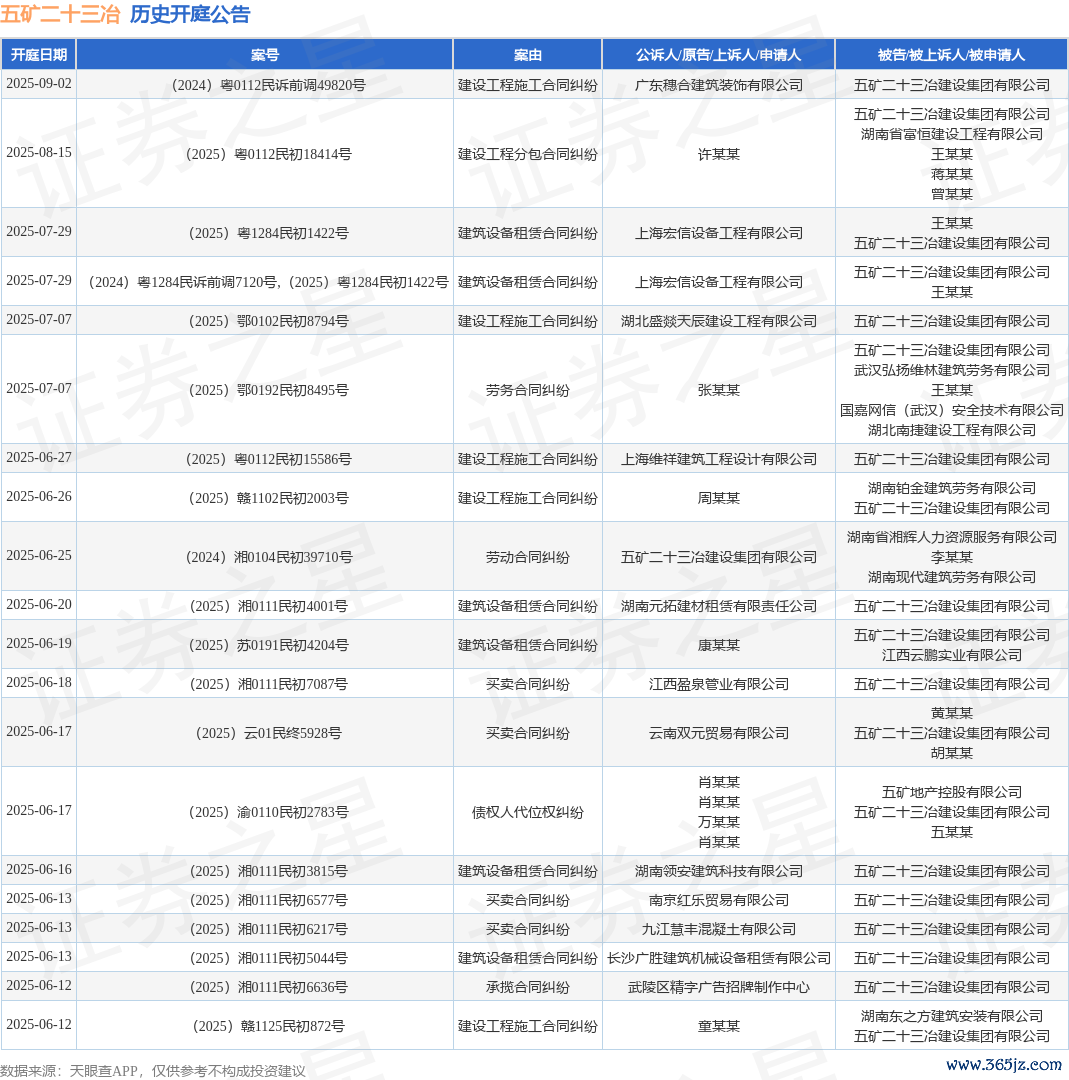Click the 案号 column header

tap(265, 55)
